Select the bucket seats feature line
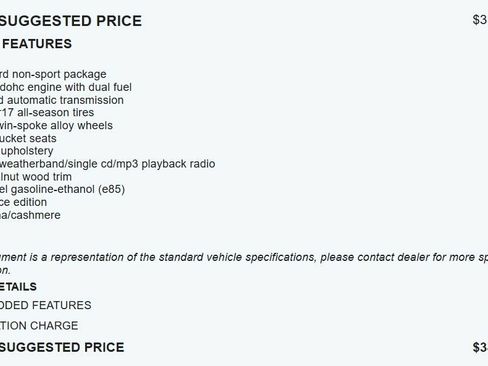The image size is (488, 366). tap(28, 138)
